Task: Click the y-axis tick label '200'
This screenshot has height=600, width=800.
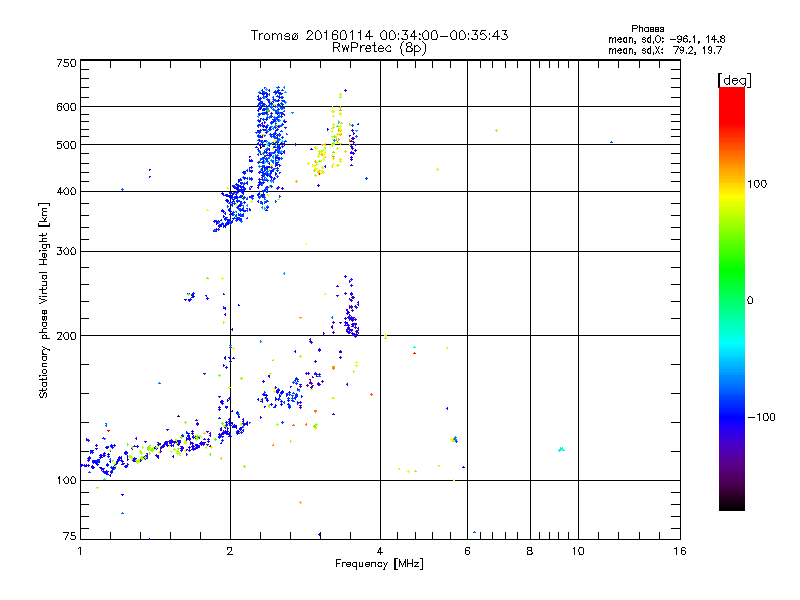Action: click(x=67, y=336)
